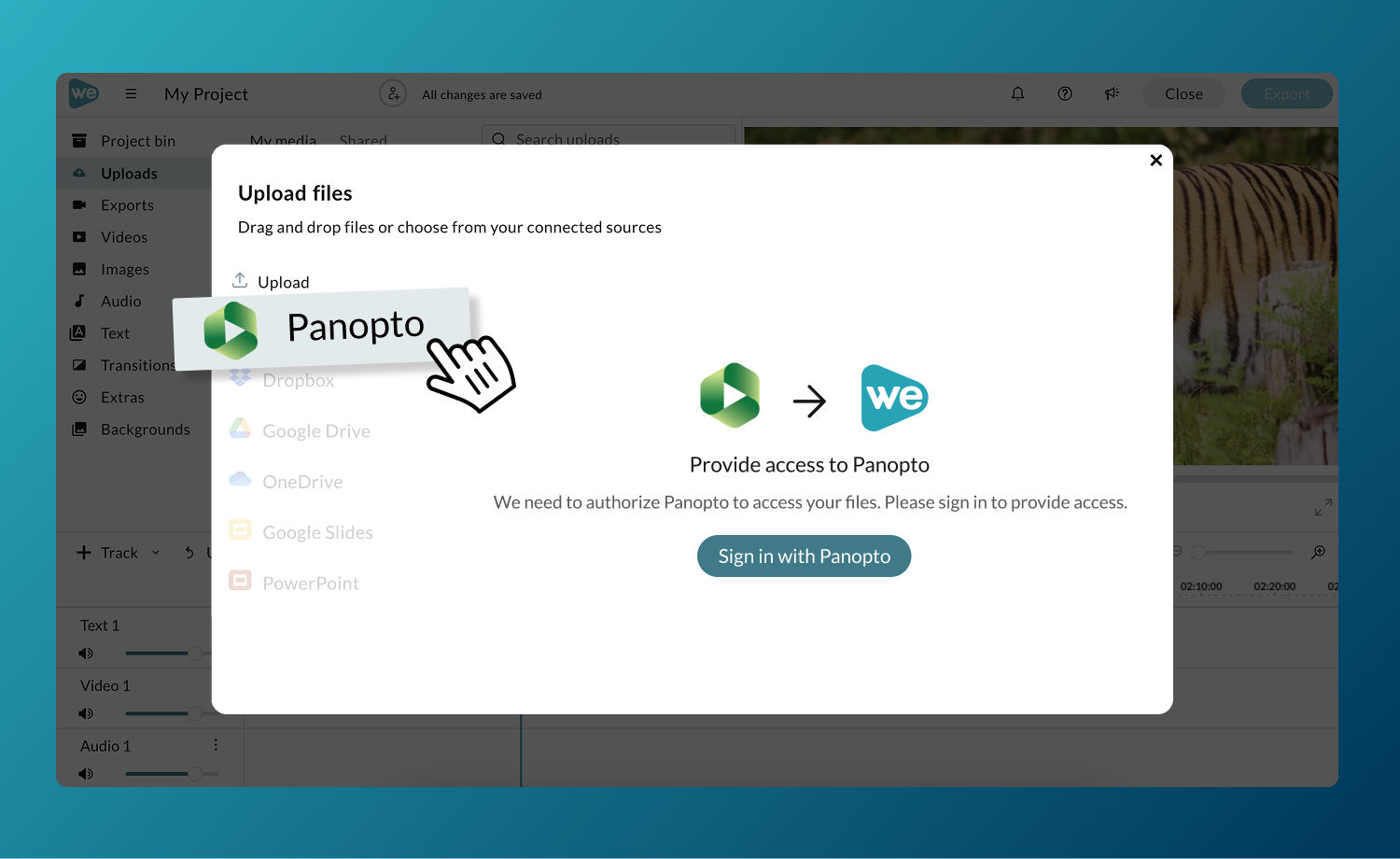Adjust the Audio 1 volume slider
This screenshot has height=859, width=1400.
point(173,773)
